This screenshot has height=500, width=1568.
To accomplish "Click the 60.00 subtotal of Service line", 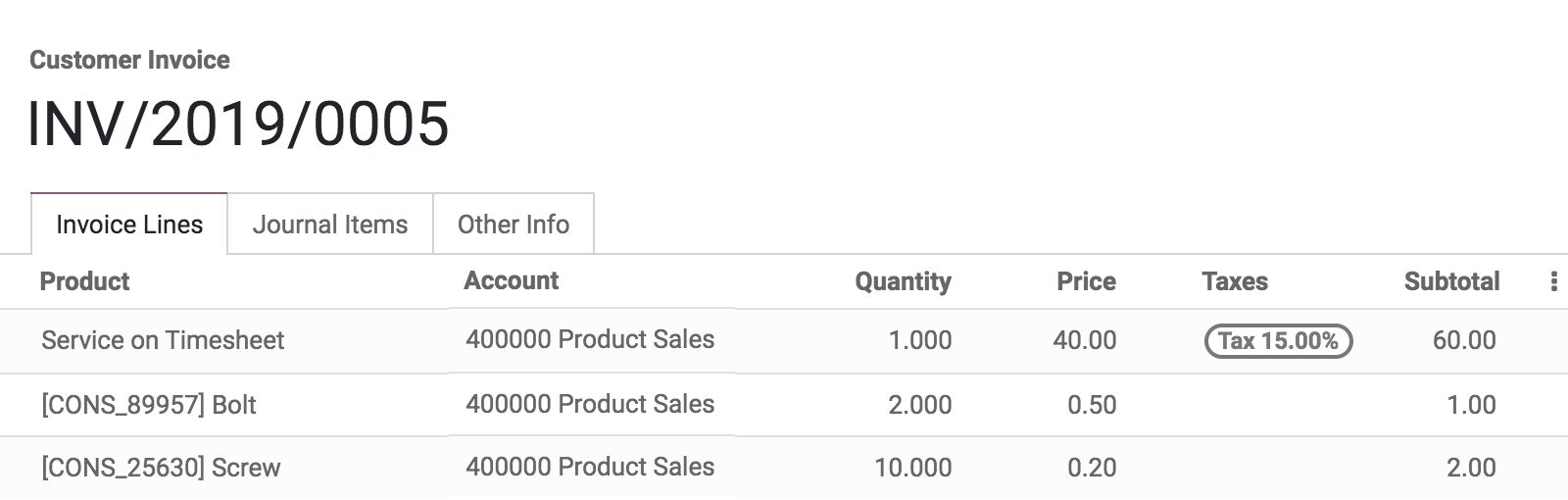I will pos(1463,340).
